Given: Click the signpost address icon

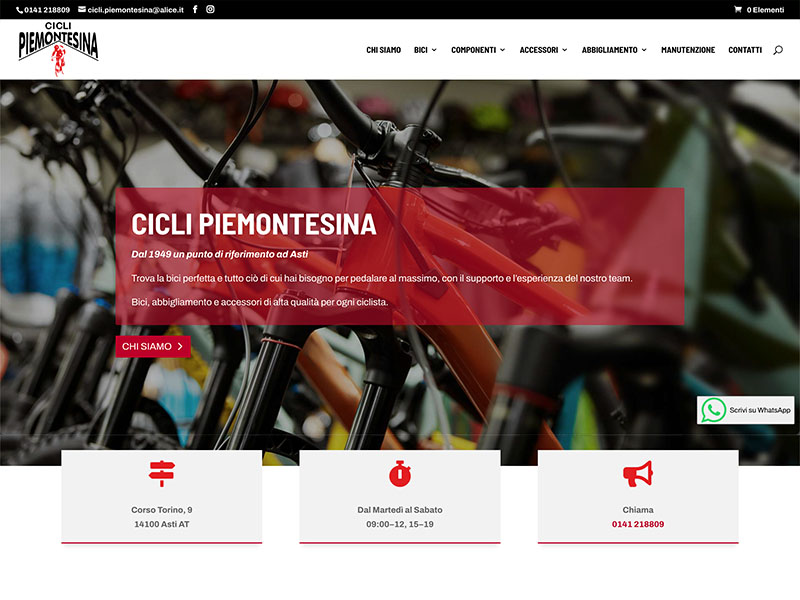Looking at the screenshot, I should (x=162, y=473).
